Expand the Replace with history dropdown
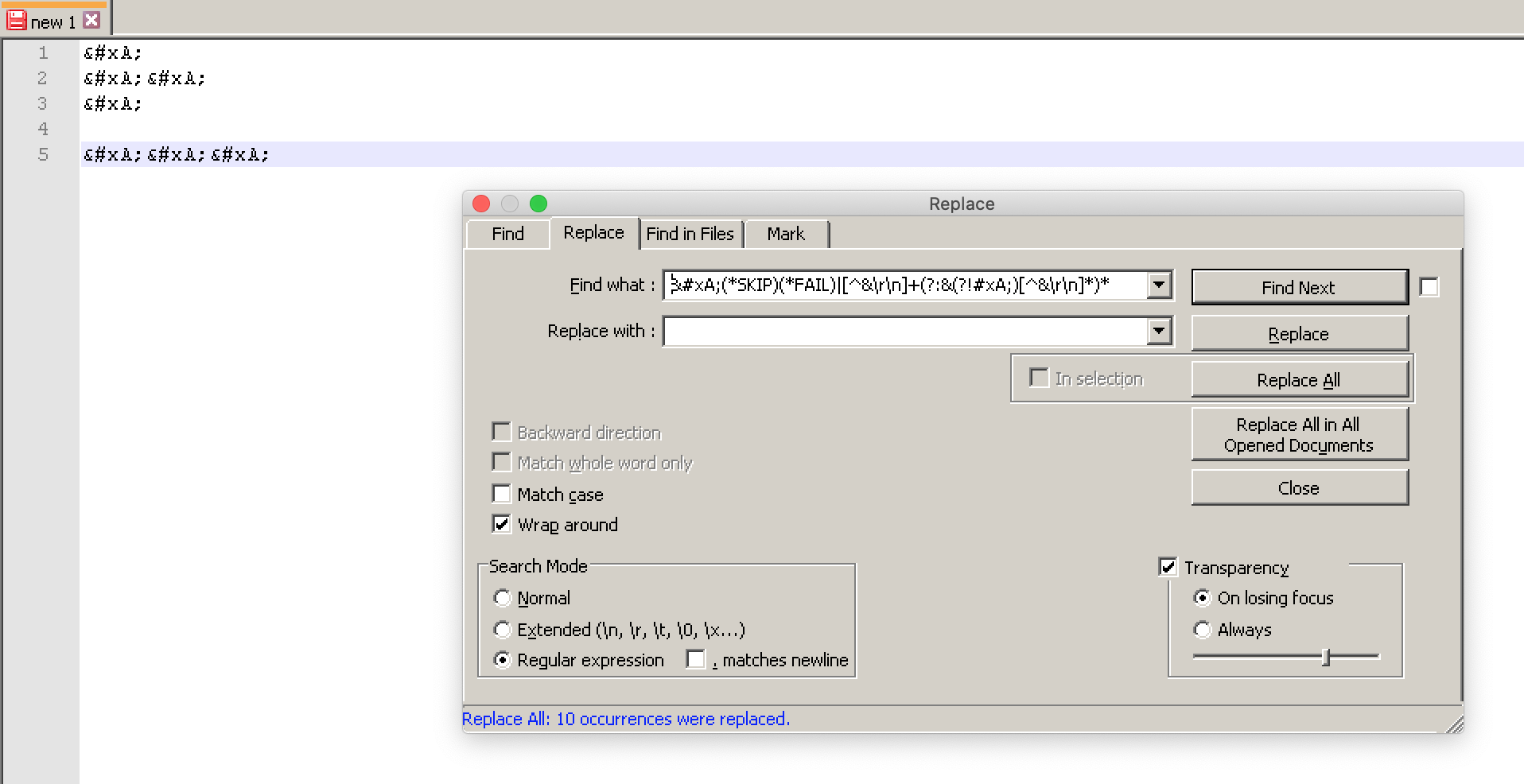 (1160, 331)
